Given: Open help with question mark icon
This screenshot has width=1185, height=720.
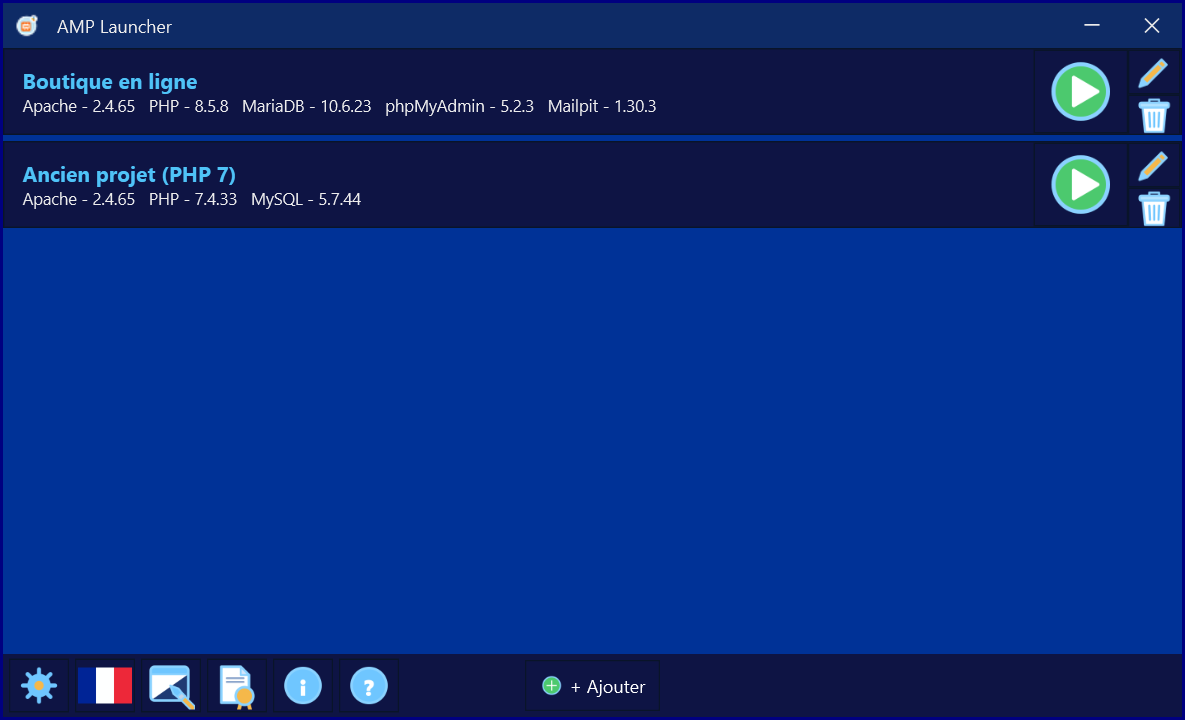Looking at the screenshot, I should pos(369,686).
